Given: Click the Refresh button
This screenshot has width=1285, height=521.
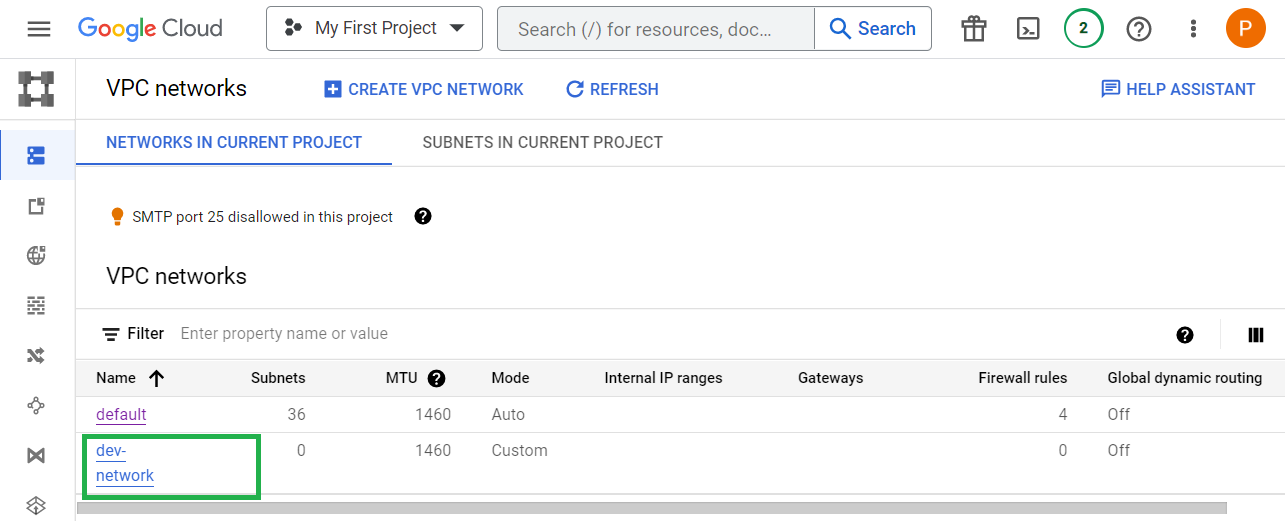Looking at the screenshot, I should click(612, 90).
